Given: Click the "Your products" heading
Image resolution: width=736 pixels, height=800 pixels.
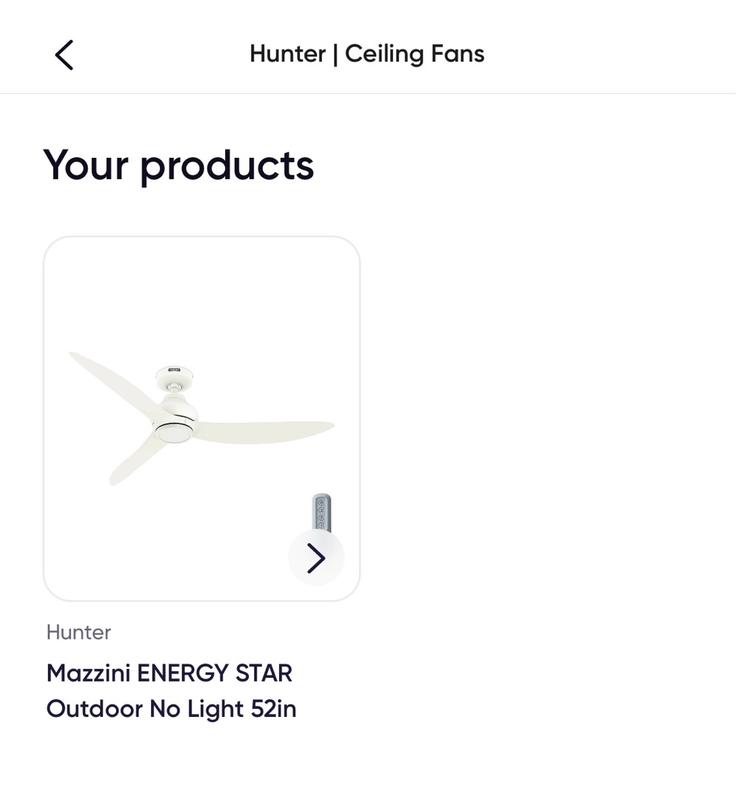Looking at the screenshot, I should [x=179, y=165].
